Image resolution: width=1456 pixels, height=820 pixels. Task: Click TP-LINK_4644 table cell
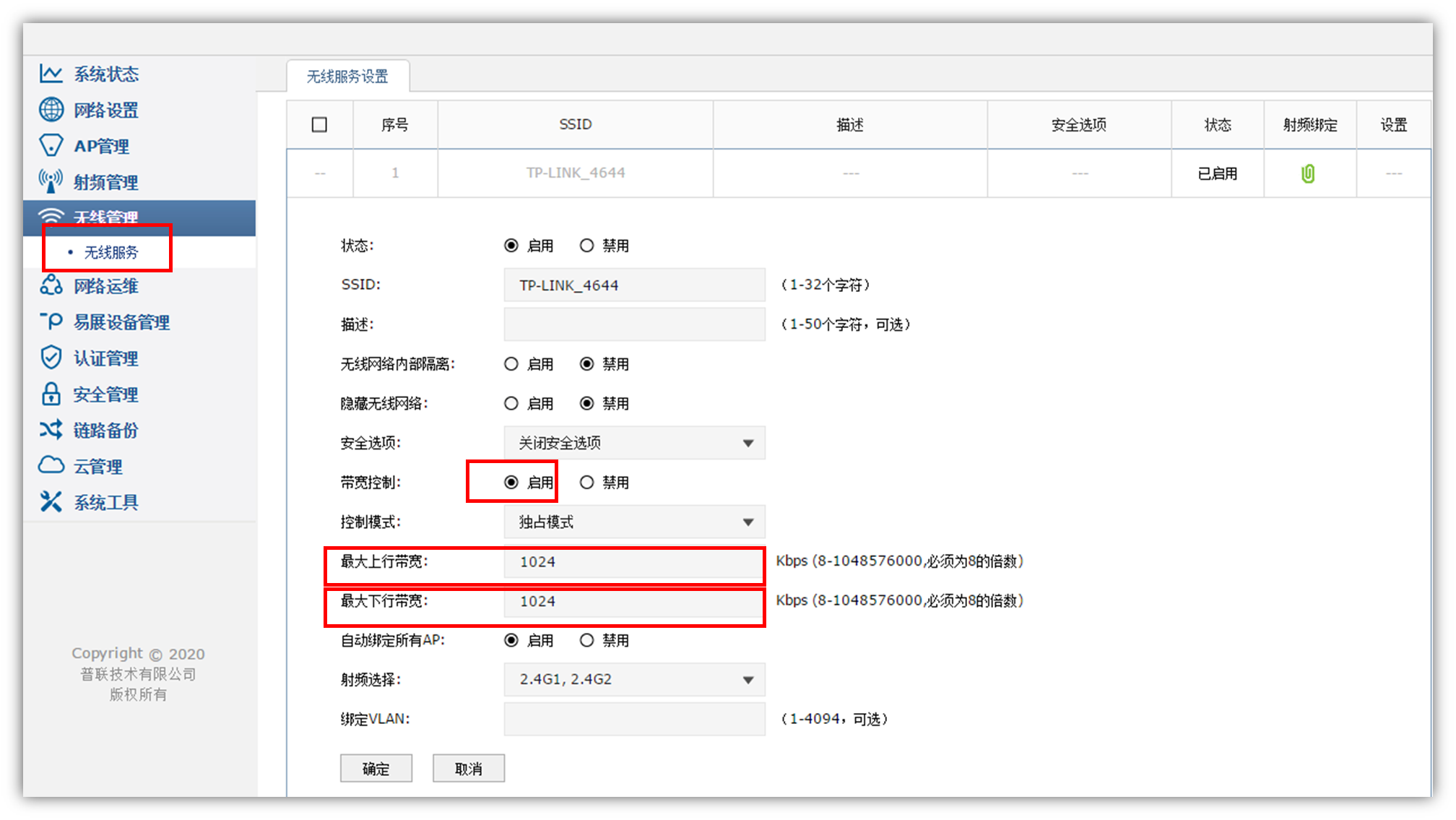coord(576,173)
